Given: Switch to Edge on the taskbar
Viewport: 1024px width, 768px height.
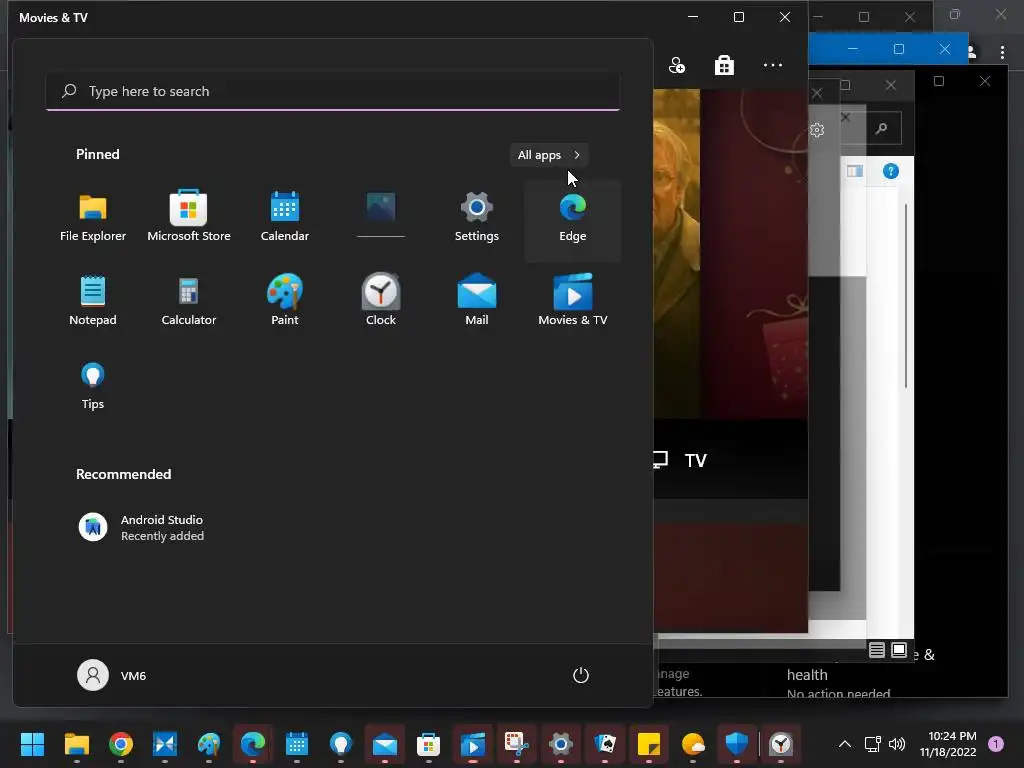Looking at the screenshot, I should pos(253,744).
